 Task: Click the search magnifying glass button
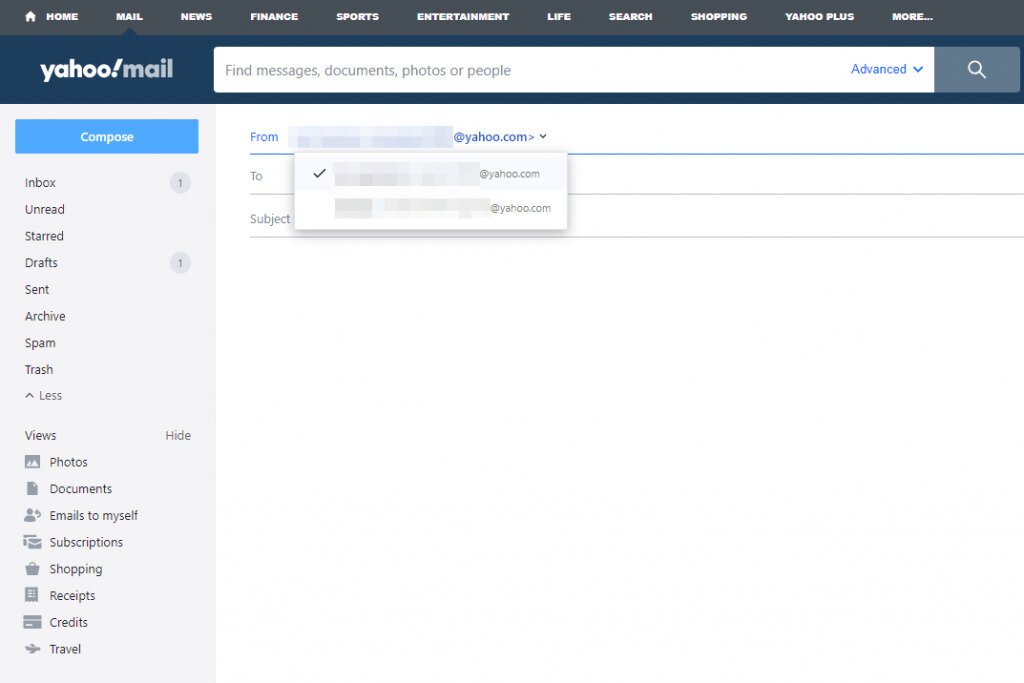pyautogui.click(x=977, y=70)
